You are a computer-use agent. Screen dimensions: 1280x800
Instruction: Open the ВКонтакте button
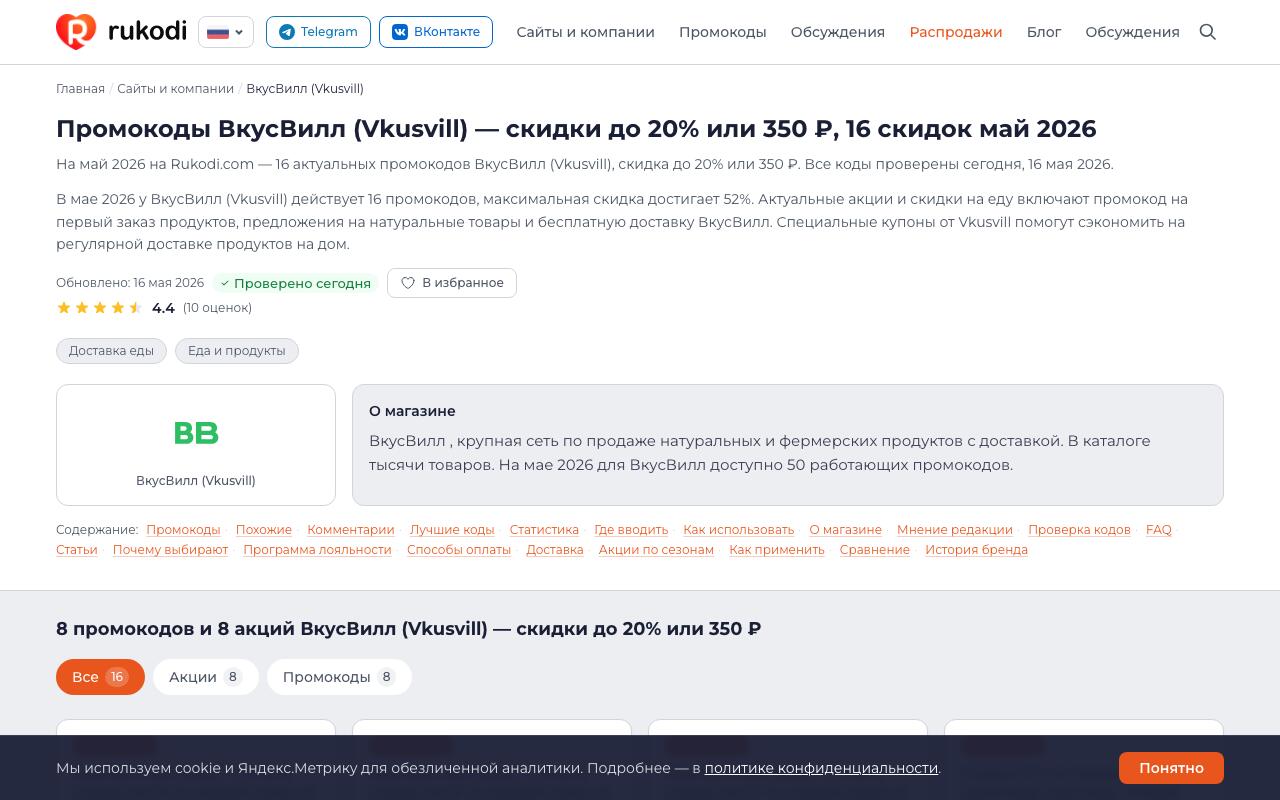pyautogui.click(x=436, y=32)
